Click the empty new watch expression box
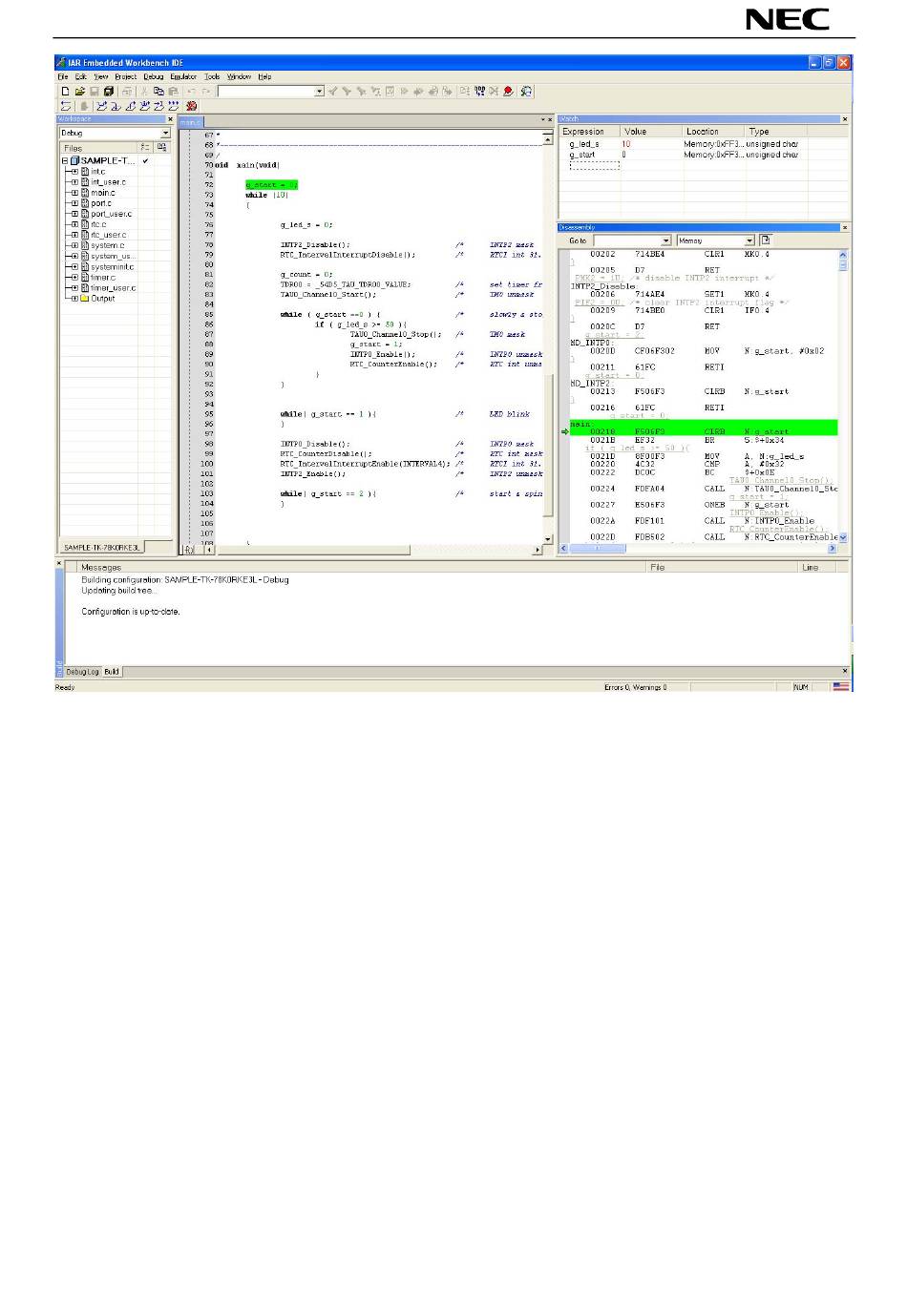 (x=595, y=165)
